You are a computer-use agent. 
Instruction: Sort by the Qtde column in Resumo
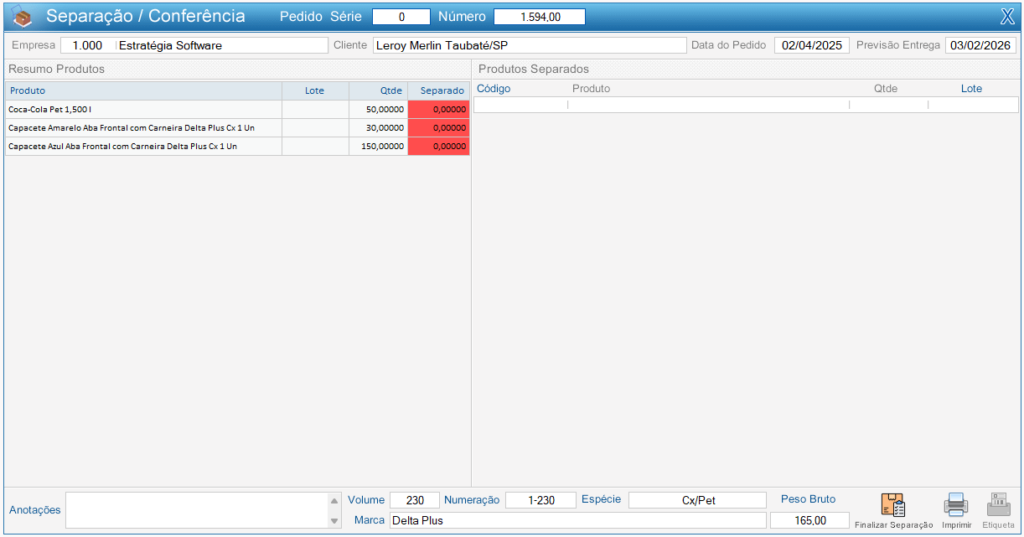pos(378,90)
